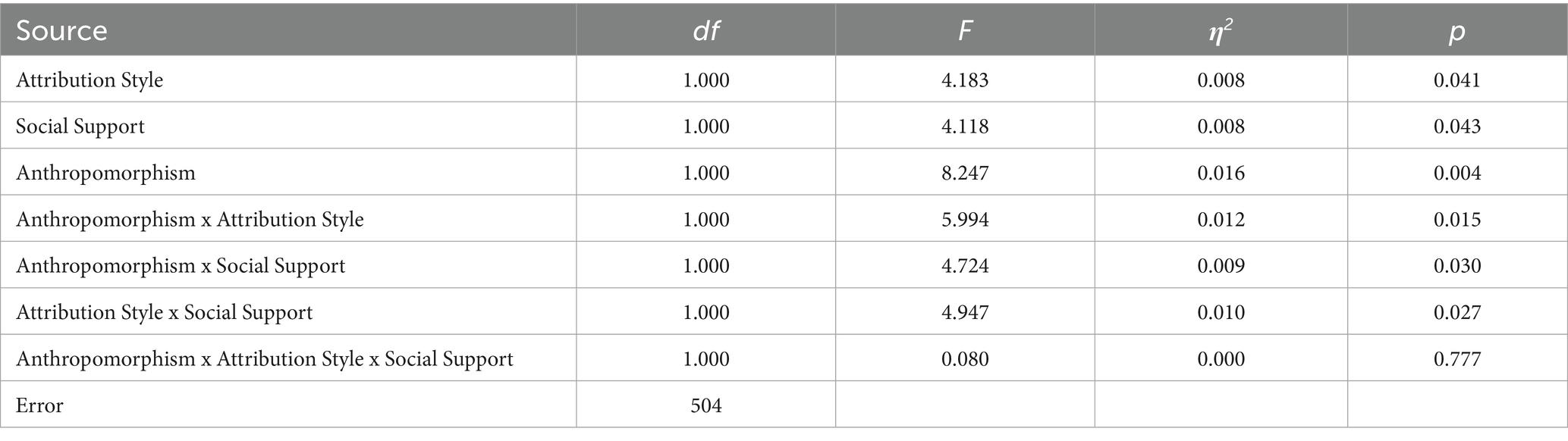This screenshot has width=1568, height=441.
Task: Select the Attribution Style row label
Action: tap(90, 80)
